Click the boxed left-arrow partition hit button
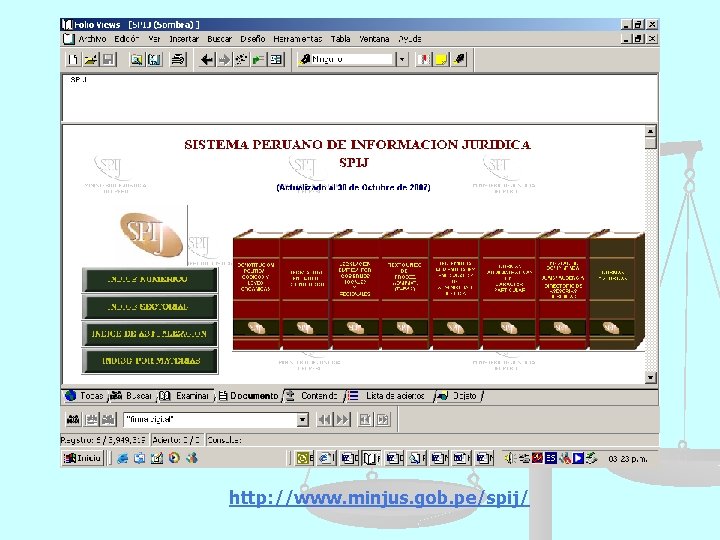720x540 pixels. tap(365, 419)
